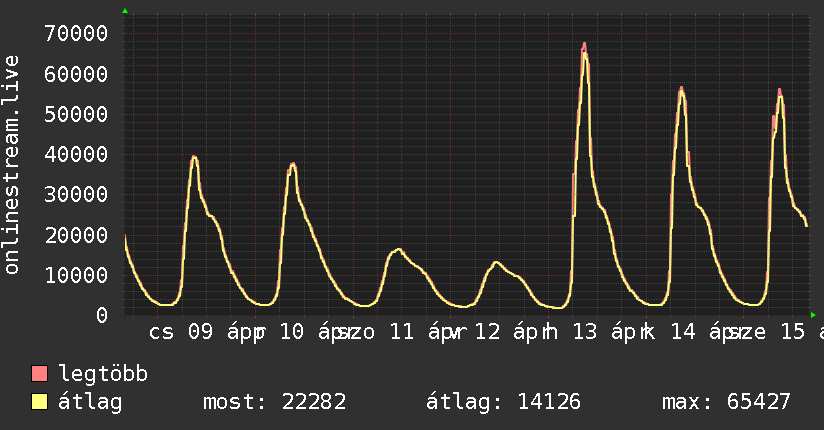Click the 60000 y-axis label
824x430 pixels.
click(x=76, y=74)
